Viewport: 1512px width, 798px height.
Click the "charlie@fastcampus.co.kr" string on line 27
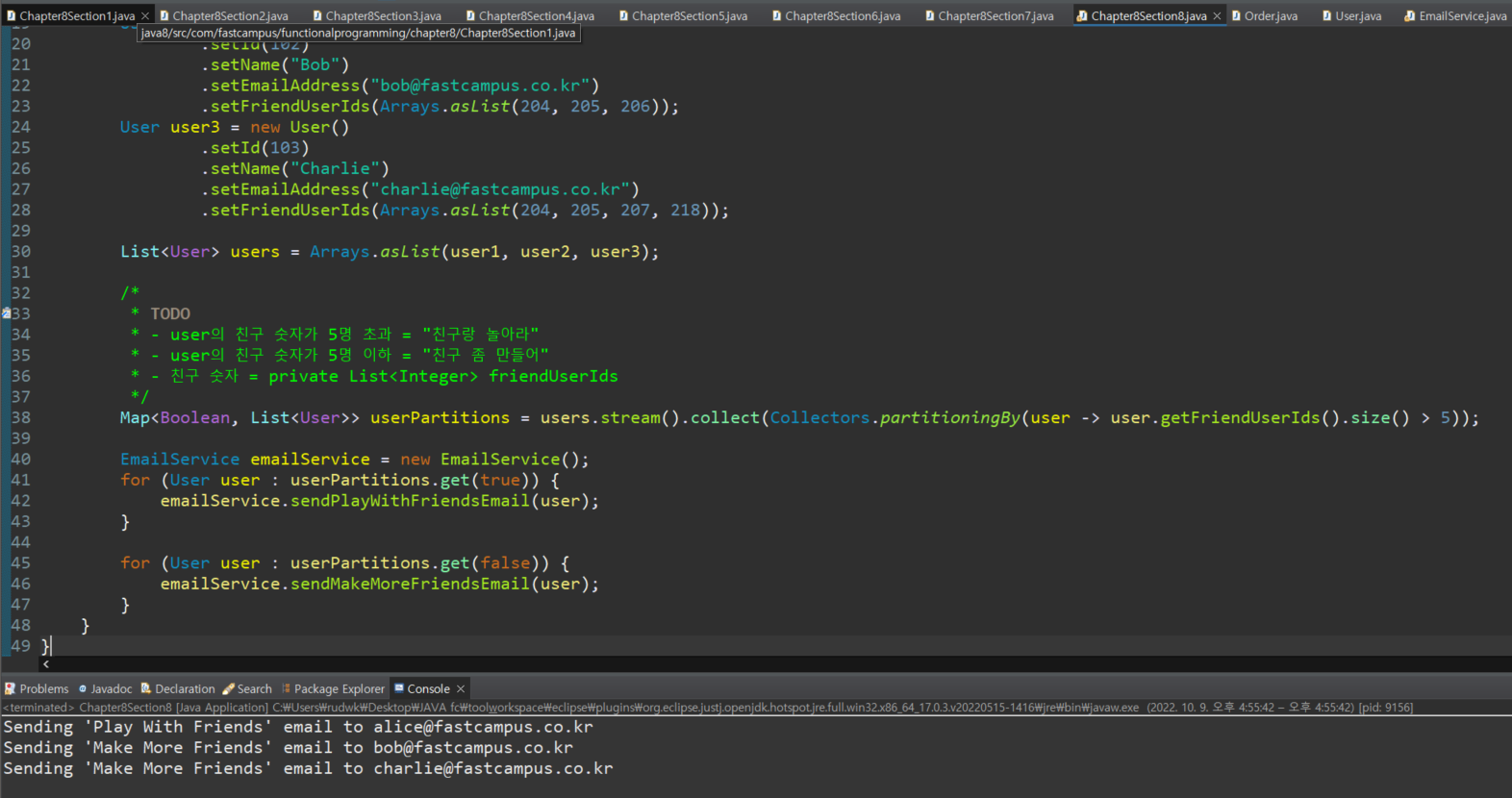[500, 189]
